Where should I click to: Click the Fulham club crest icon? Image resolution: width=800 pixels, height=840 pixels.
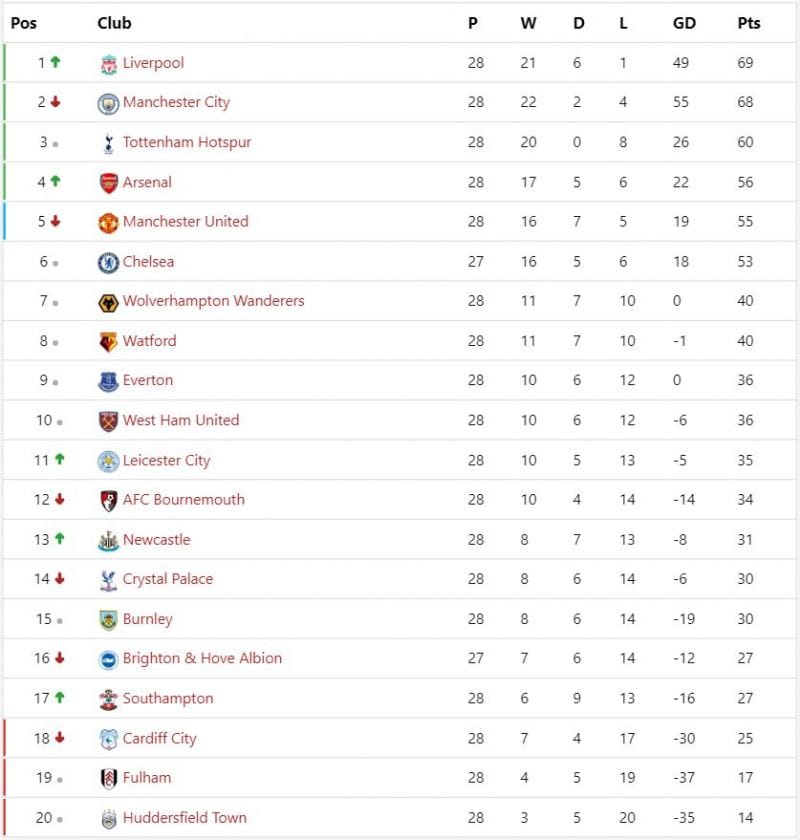pos(109,778)
